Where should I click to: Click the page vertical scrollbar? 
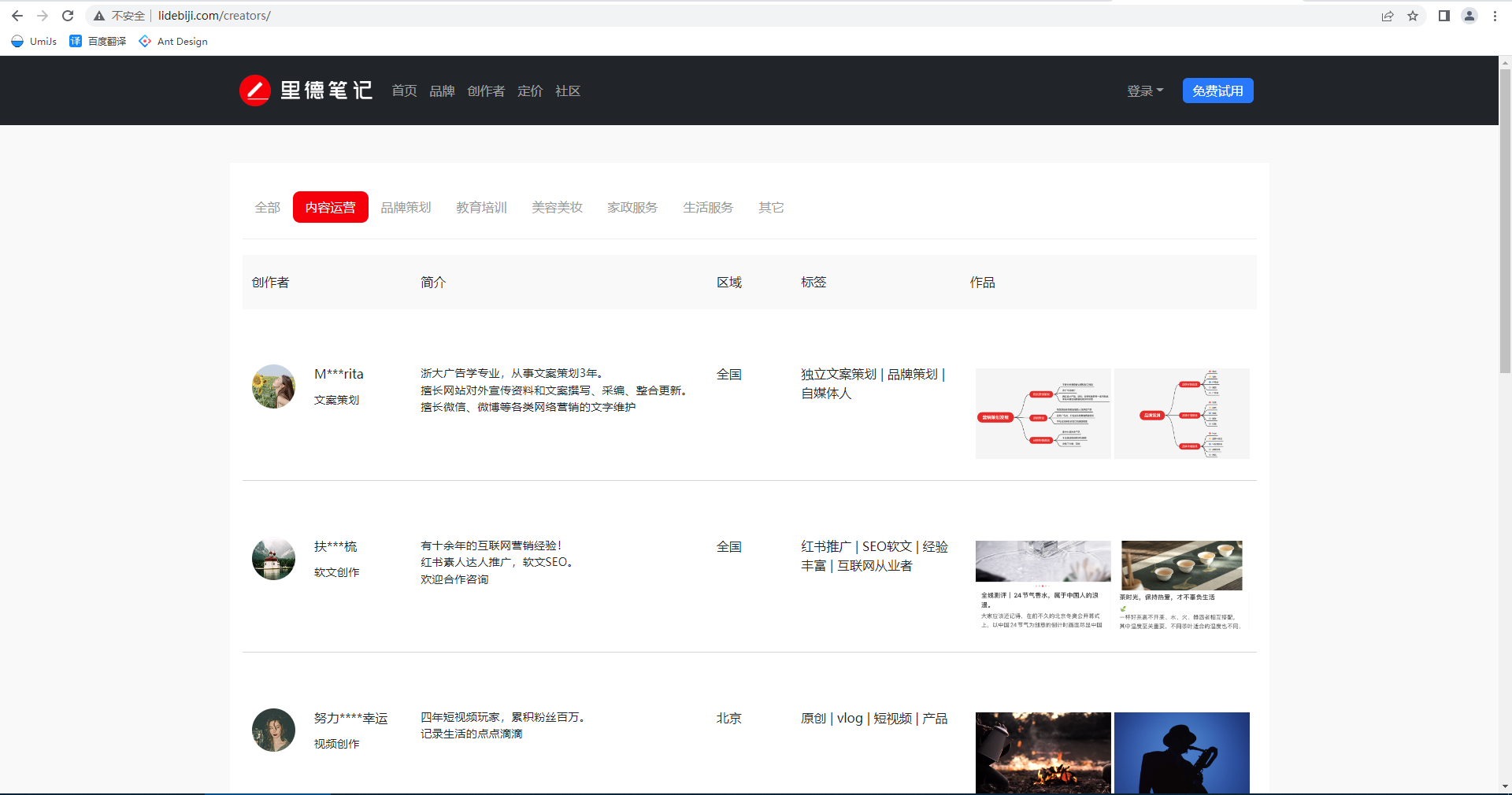click(x=1505, y=220)
